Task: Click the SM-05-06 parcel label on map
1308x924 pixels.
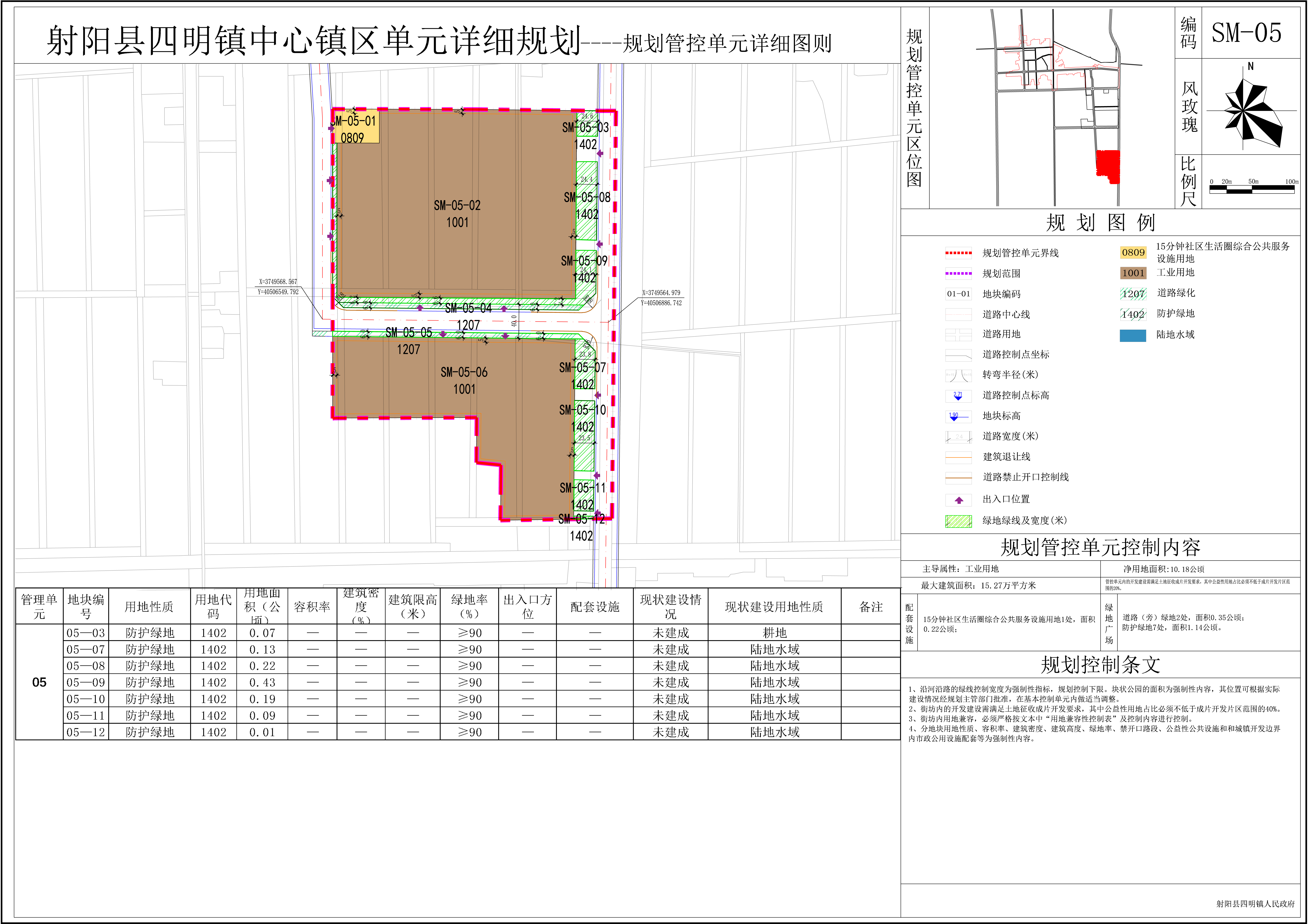Action: click(464, 373)
